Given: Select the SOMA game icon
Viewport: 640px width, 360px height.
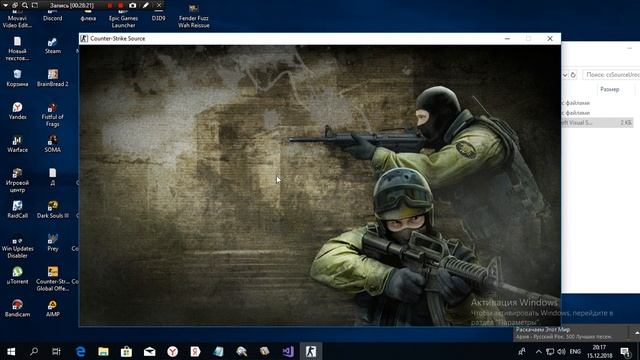Looking at the screenshot, I should 53,144.
